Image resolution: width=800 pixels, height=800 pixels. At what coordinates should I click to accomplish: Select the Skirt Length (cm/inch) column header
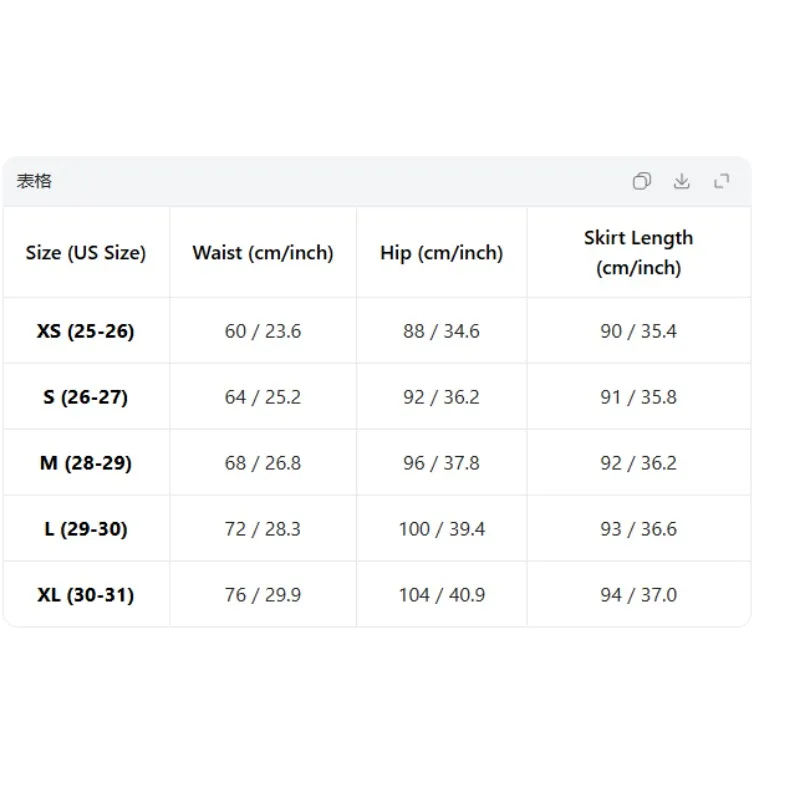(639, 253)
